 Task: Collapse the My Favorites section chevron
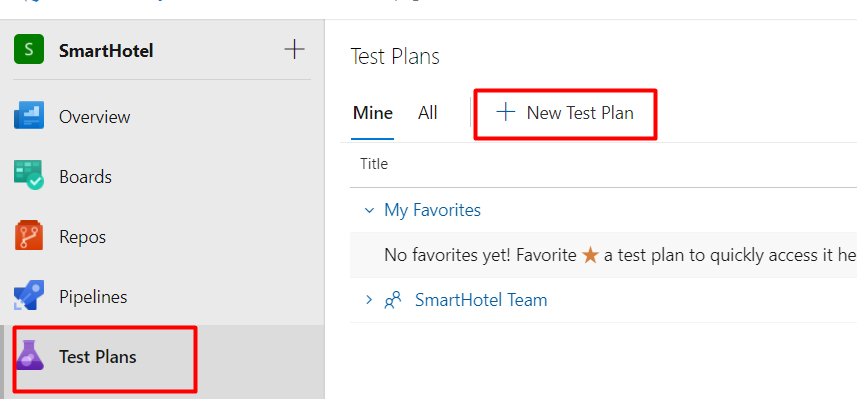(369, 210)
